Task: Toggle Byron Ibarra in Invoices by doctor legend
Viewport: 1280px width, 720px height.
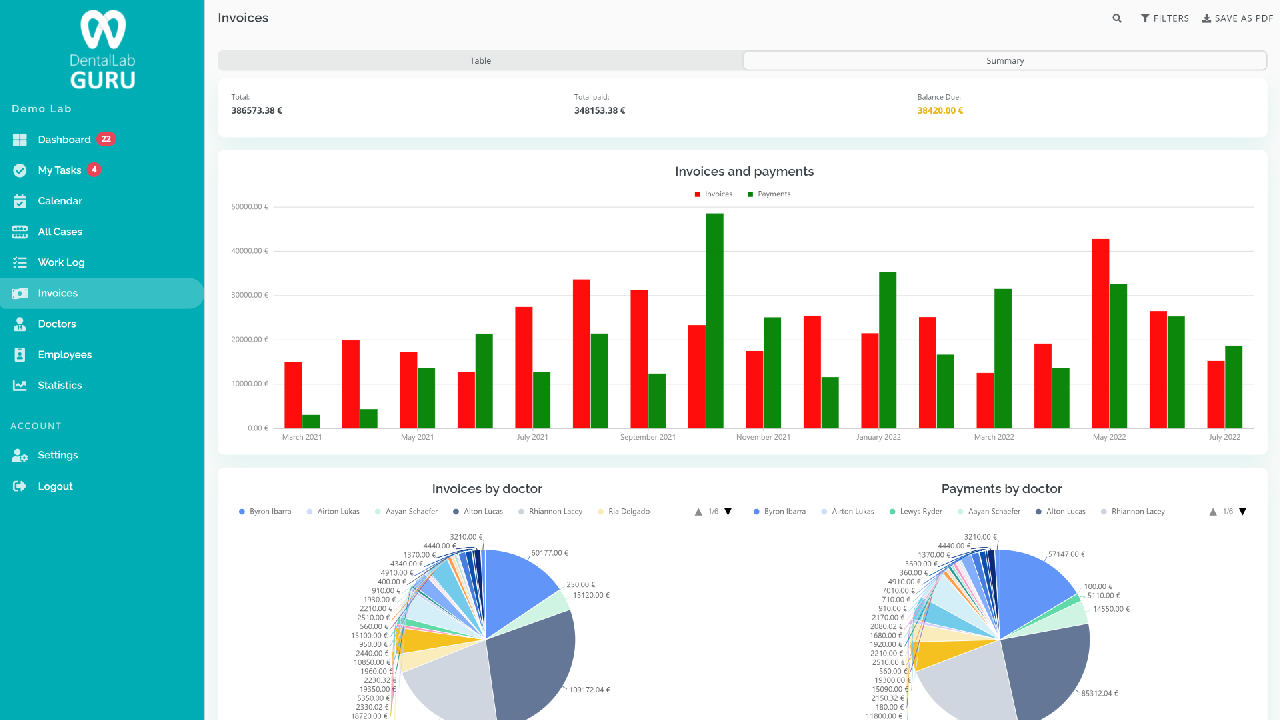Action: click(x=265, y=511)
